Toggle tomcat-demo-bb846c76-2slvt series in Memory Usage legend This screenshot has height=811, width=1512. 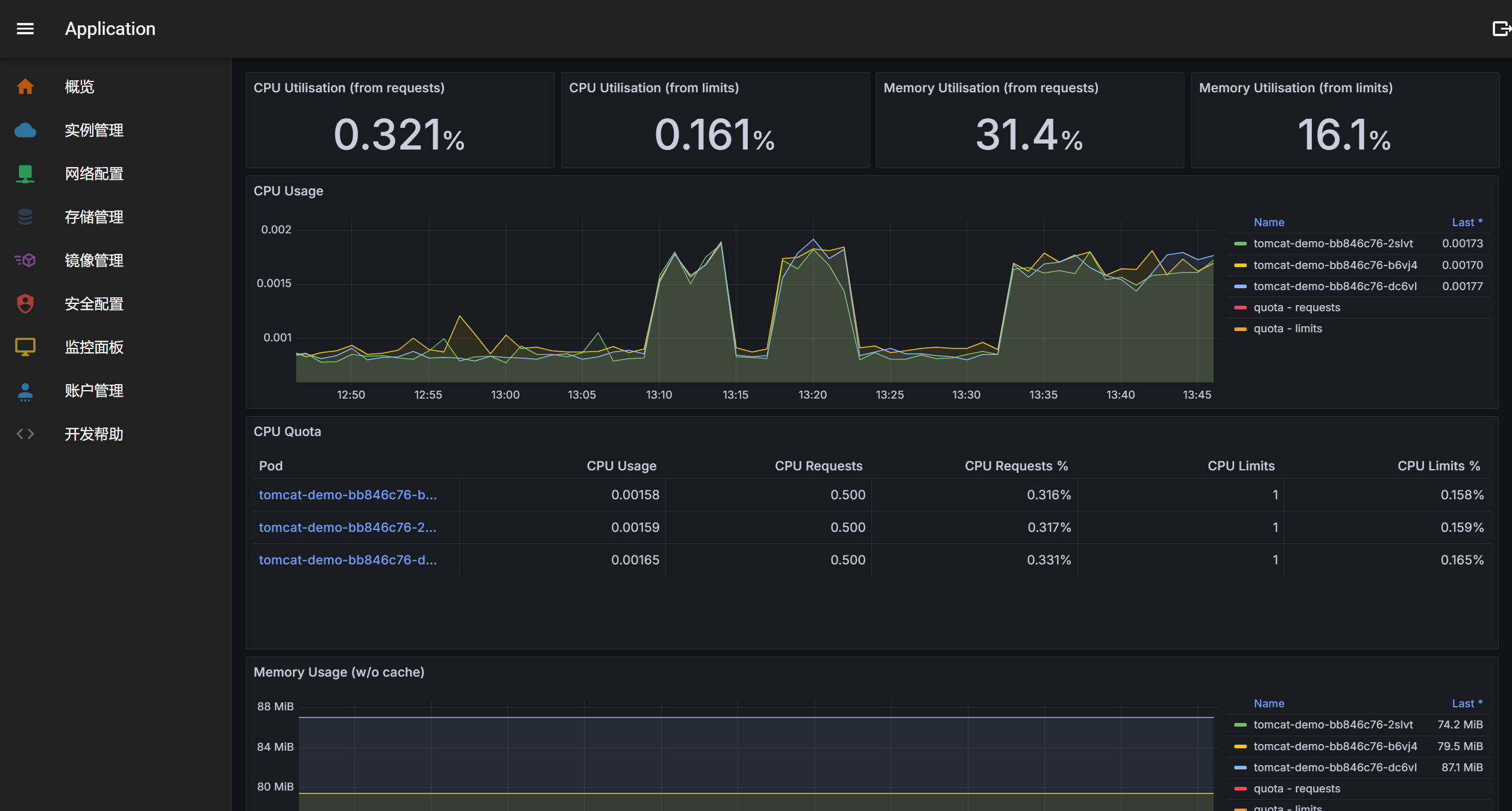pyautogui.click(x=1333, y=725)
